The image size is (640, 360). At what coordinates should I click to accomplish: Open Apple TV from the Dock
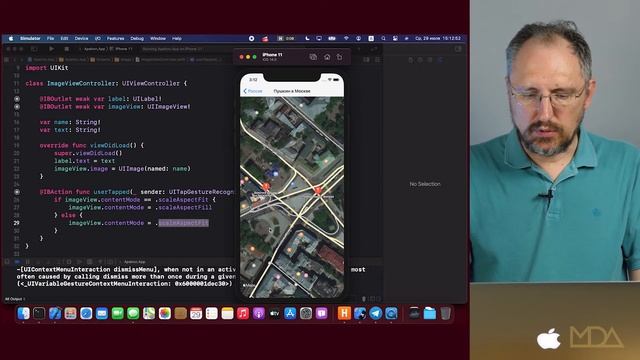tap(274, 313)
